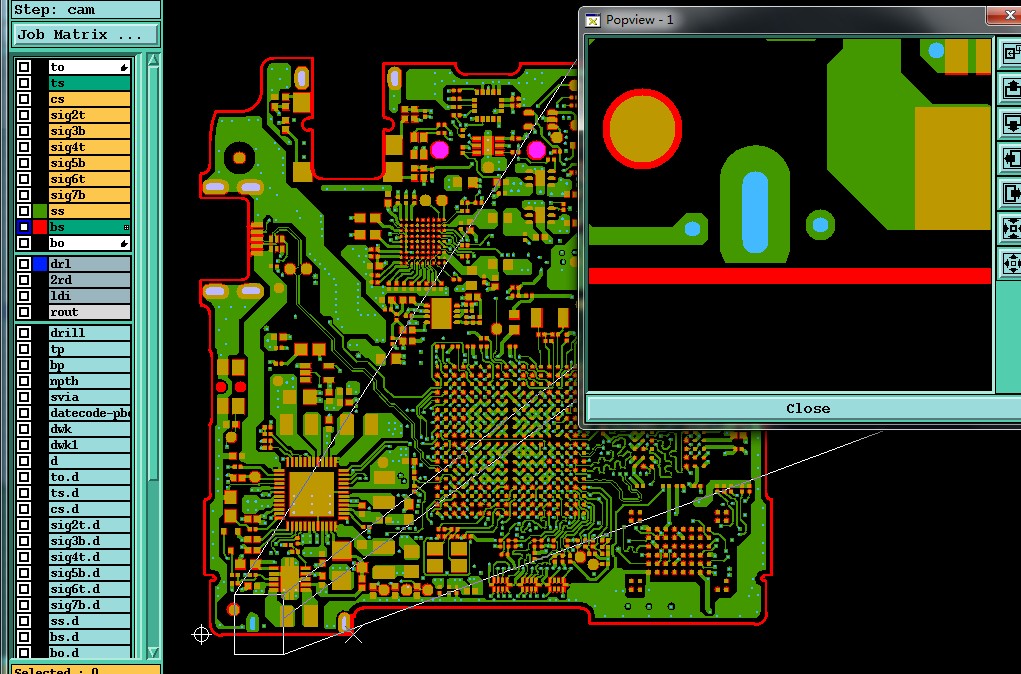Select the 'sig2t.d' layer row

90,525
